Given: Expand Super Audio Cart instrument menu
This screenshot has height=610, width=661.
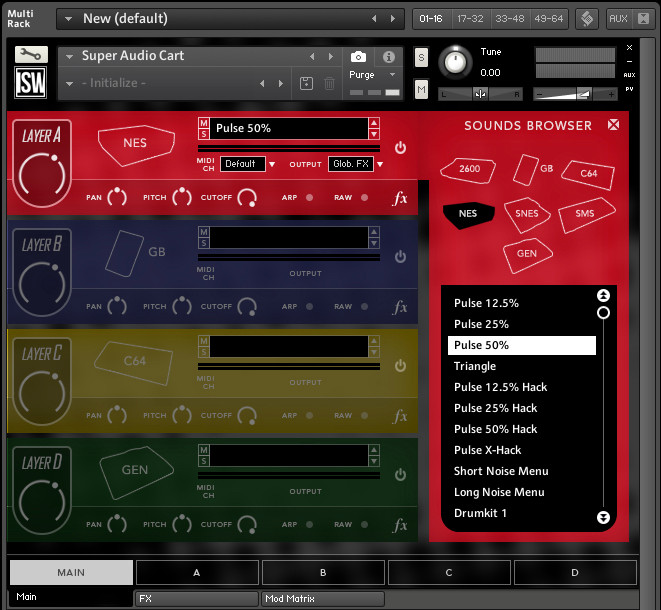Looking at the screenshot, I should 70,56.
